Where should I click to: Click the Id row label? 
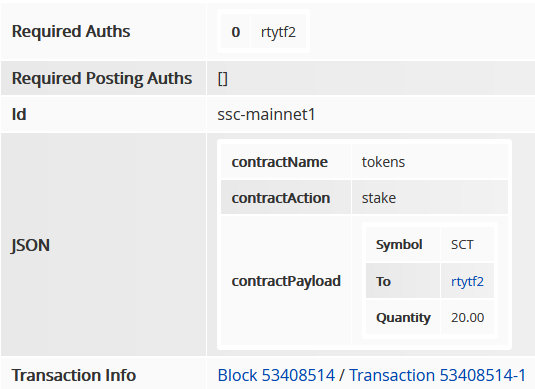coord(19,114)
